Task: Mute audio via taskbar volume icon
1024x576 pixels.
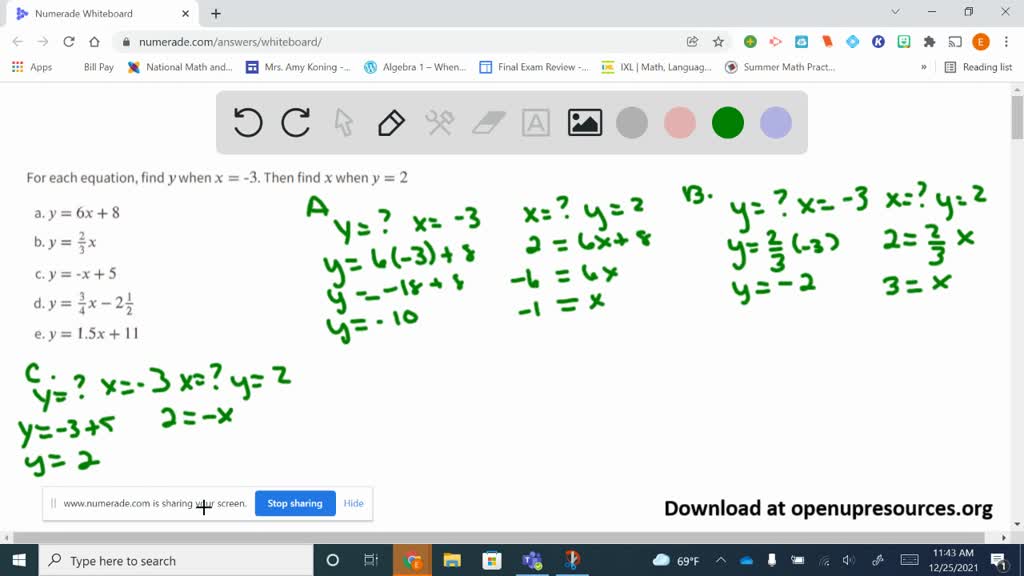Action: coord(849,560)
